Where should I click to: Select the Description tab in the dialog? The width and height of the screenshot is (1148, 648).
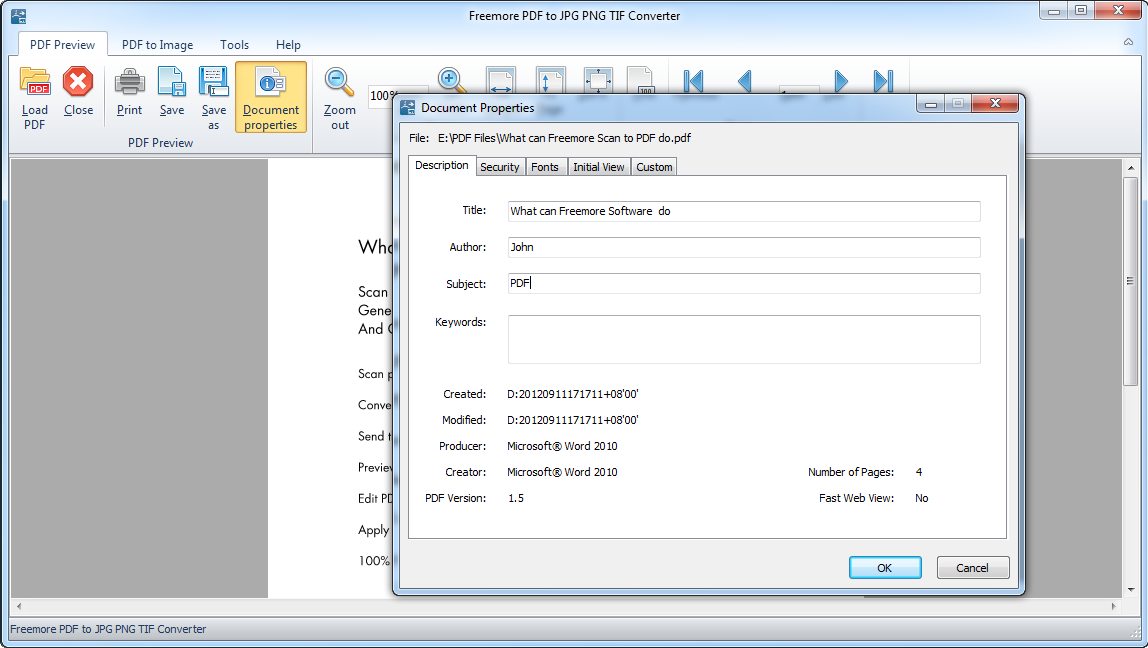click(441, 165)
